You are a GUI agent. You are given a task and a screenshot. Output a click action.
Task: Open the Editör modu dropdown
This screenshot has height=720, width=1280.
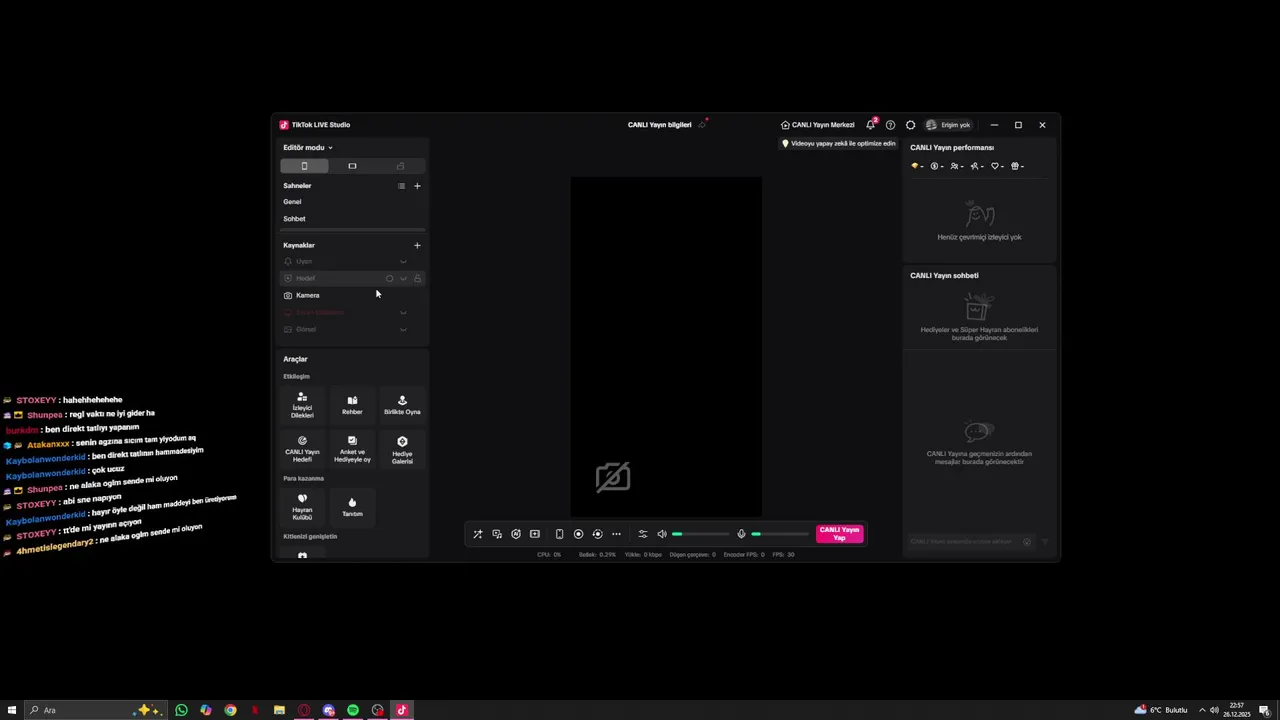tap(308, 148)
